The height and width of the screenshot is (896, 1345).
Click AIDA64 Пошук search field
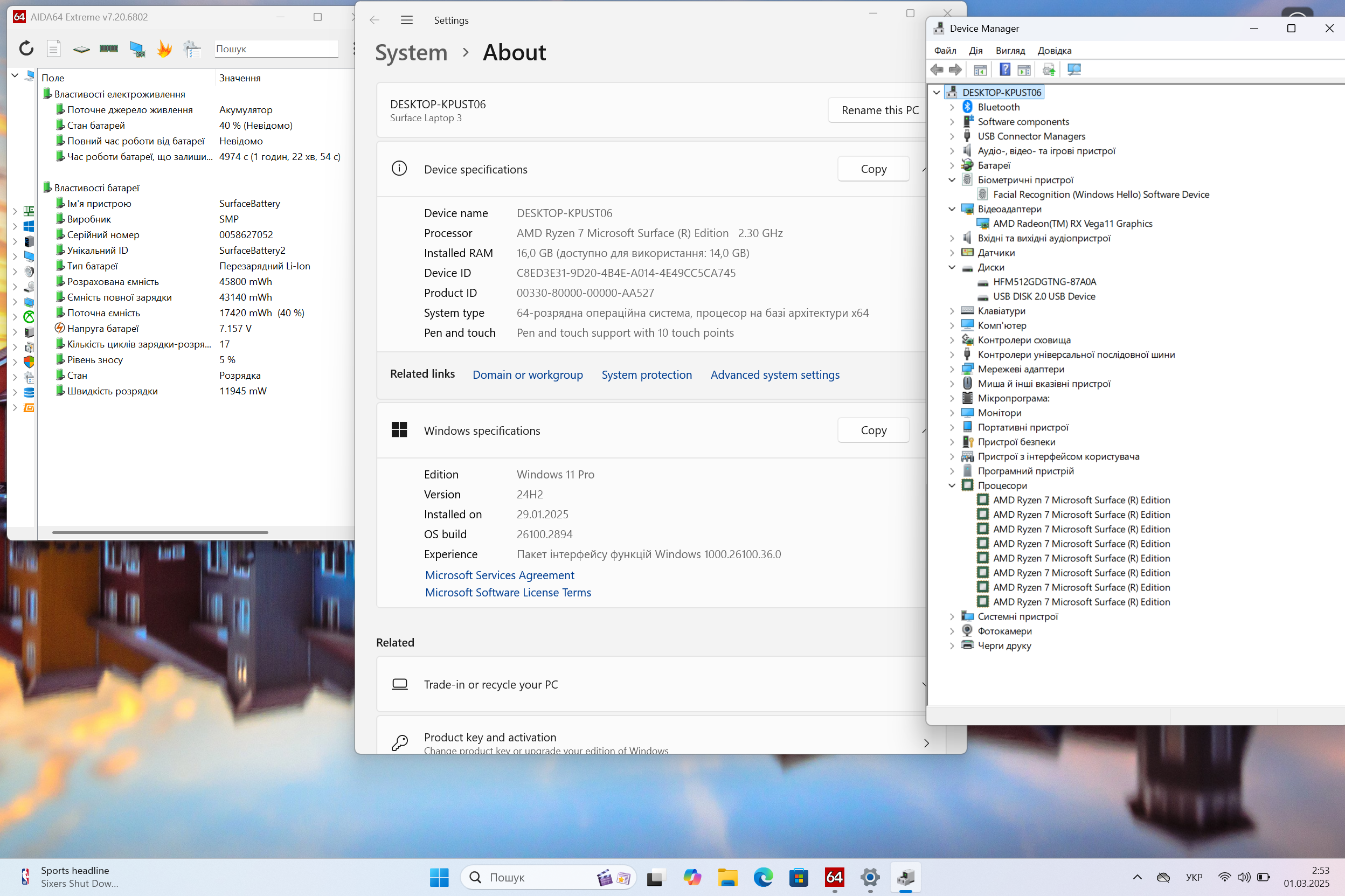point(276,48)
